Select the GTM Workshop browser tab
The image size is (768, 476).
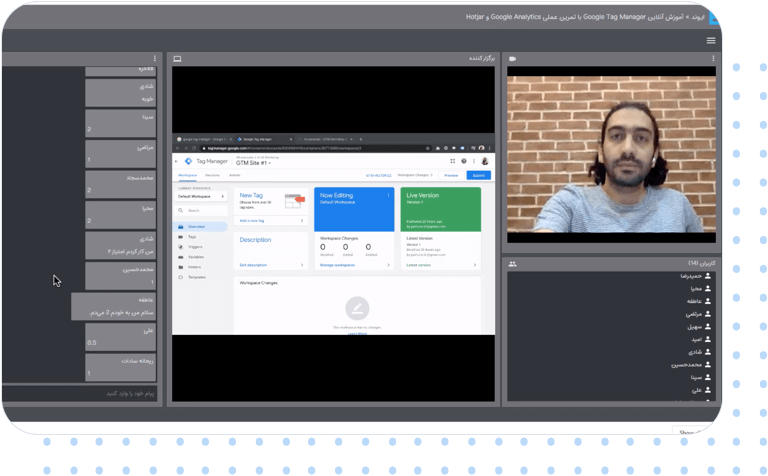coord(325,139)
